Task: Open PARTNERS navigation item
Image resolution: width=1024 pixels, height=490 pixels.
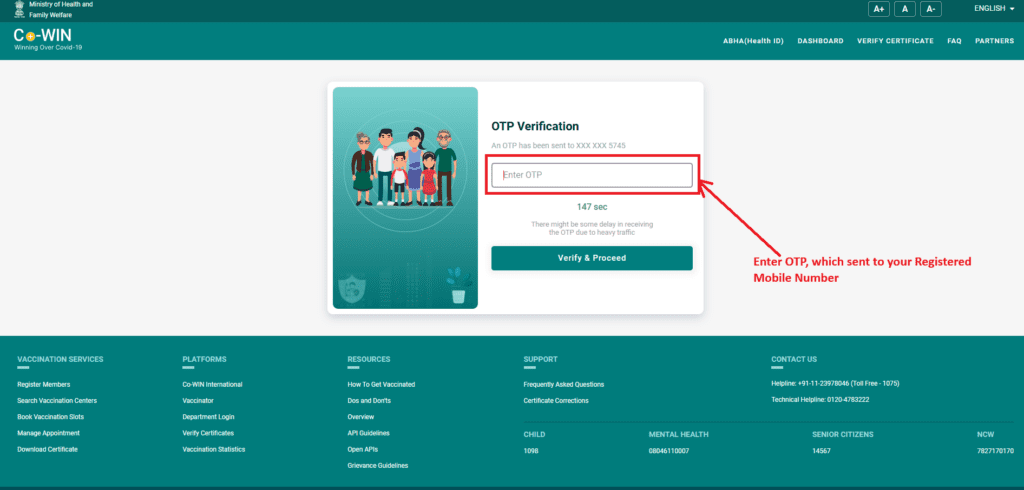Action: [995, 41]
